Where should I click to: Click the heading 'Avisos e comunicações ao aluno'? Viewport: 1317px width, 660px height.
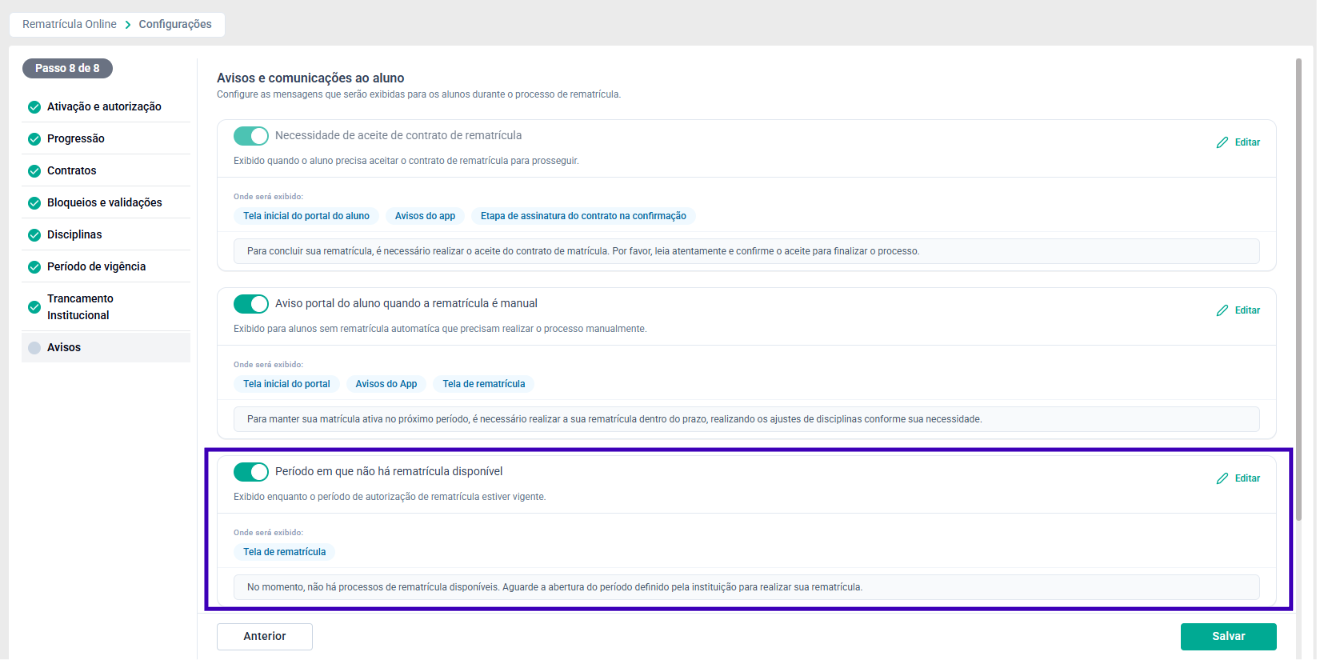click(x=310, y=78)
